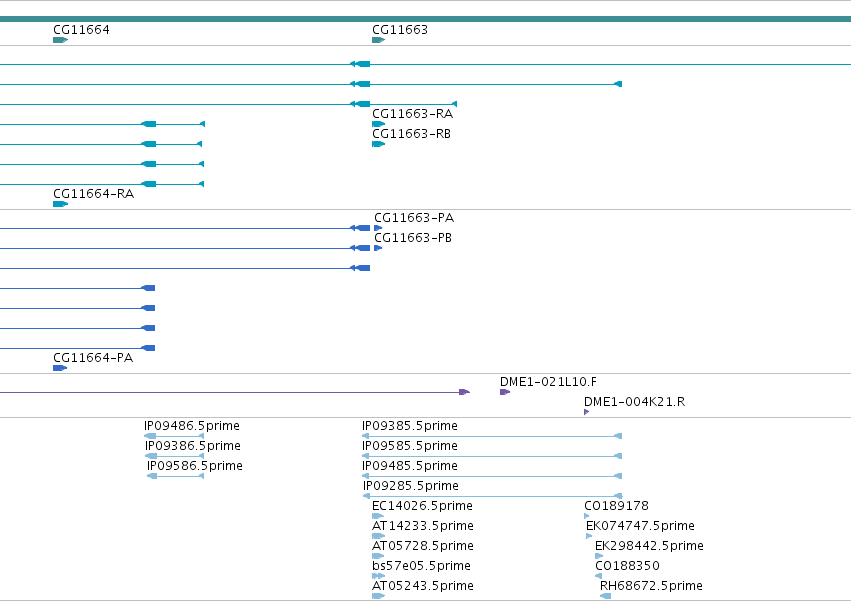Select the CO188350 arrow glyph

598,577
